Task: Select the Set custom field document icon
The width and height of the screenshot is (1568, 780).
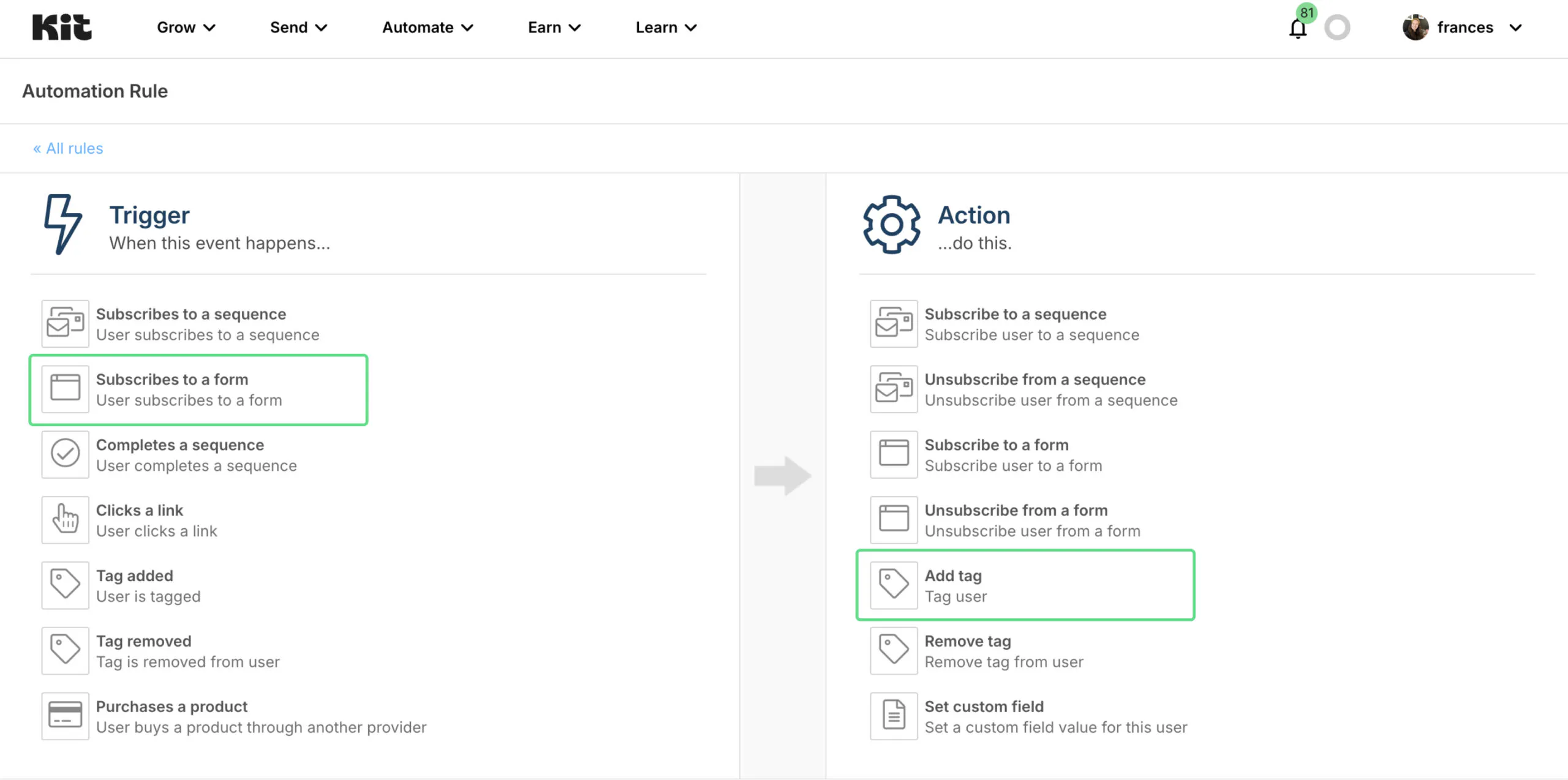Action: click(x=894, y=716)
